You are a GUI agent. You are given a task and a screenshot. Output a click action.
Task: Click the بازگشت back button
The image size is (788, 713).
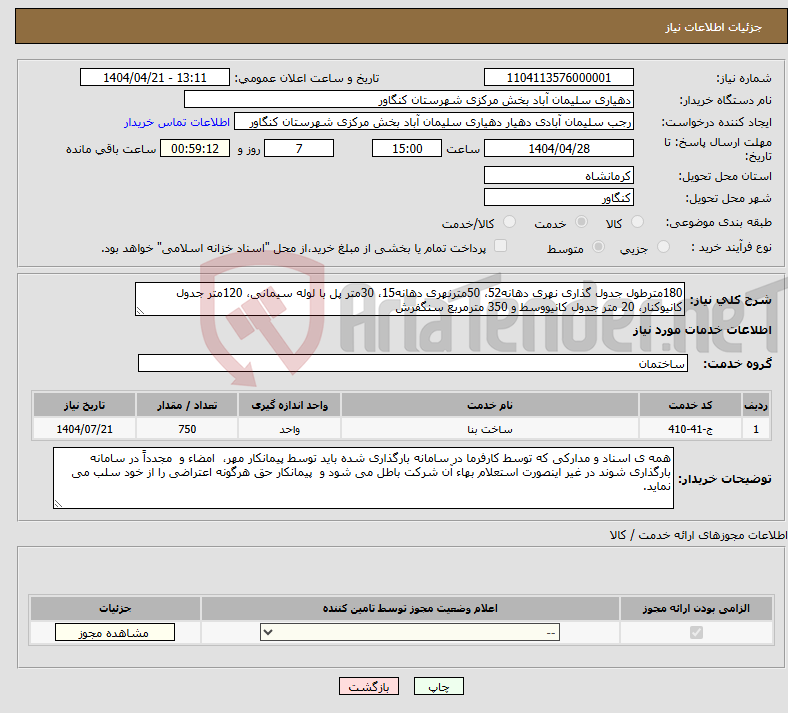(x=369, y=686)
